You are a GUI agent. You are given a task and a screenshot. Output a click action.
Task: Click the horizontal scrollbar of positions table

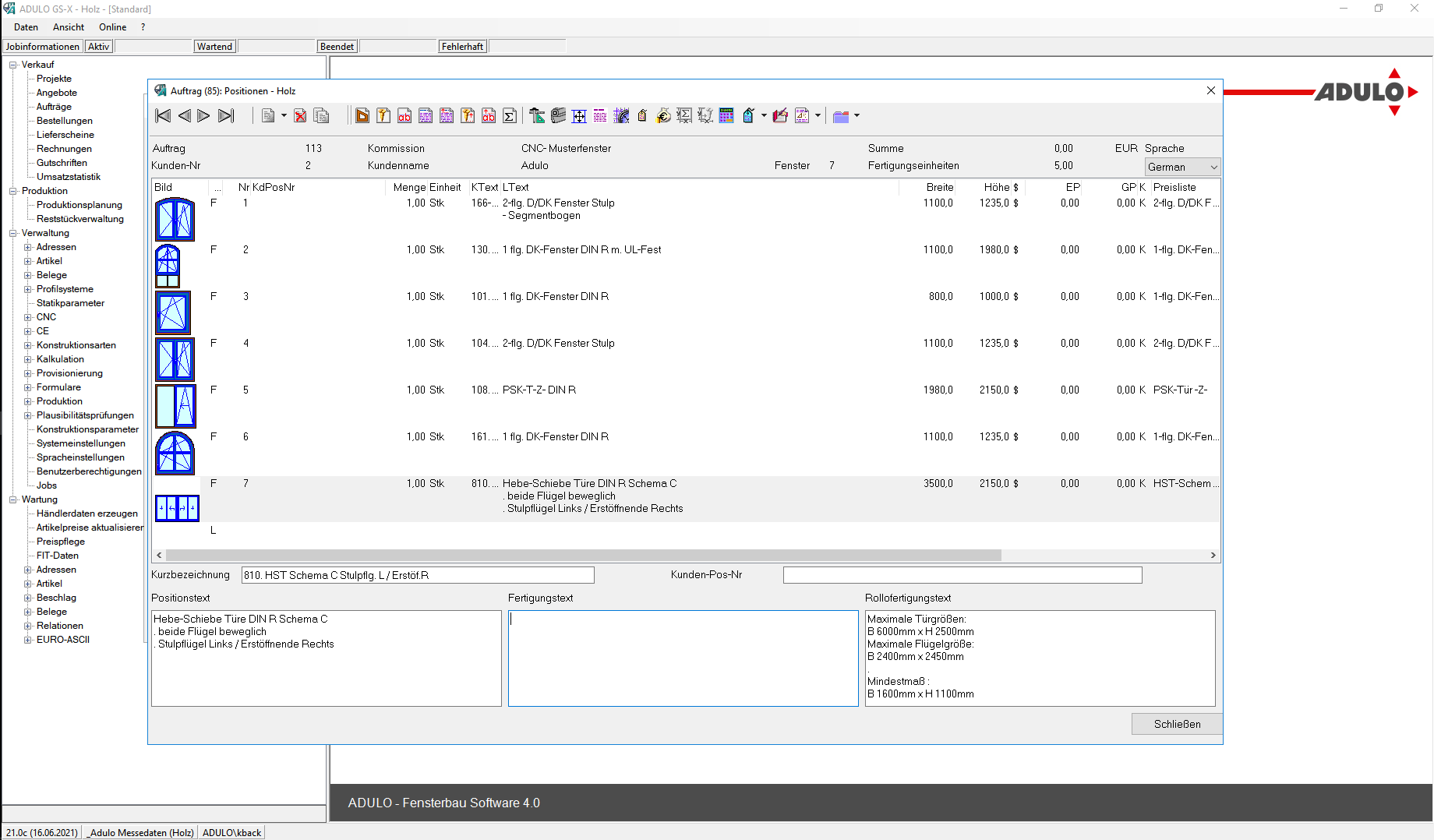point(584,556)
